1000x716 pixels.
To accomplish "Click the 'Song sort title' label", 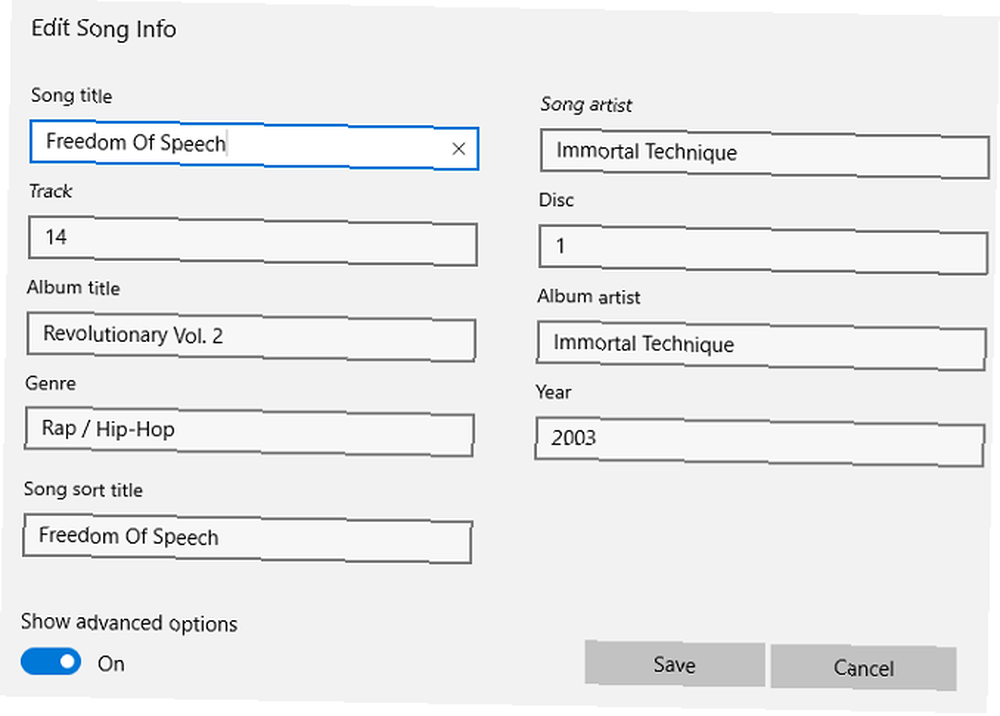I will click(x=83, y=489).
